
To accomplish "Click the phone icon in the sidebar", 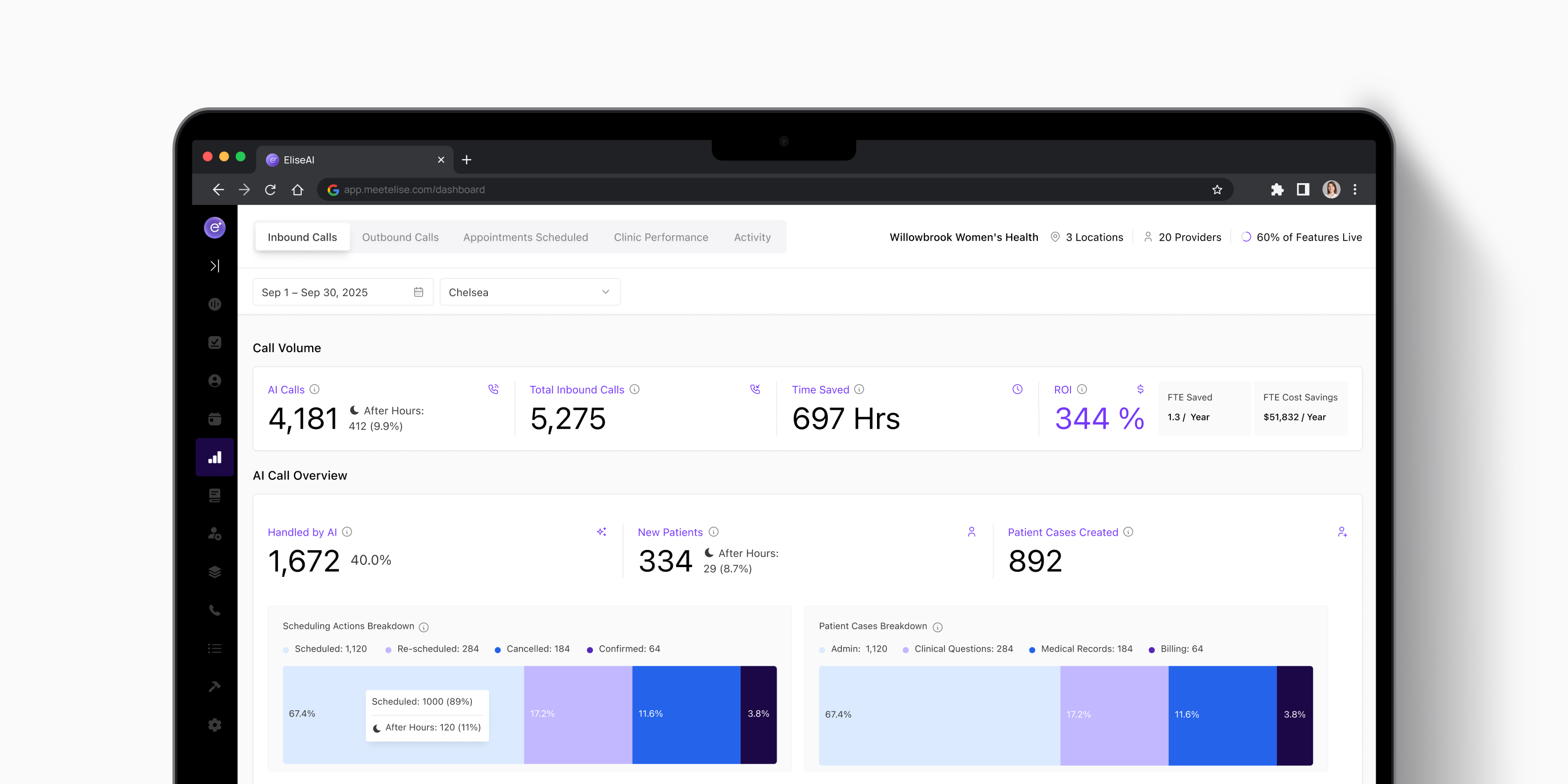I will (215, 610).
